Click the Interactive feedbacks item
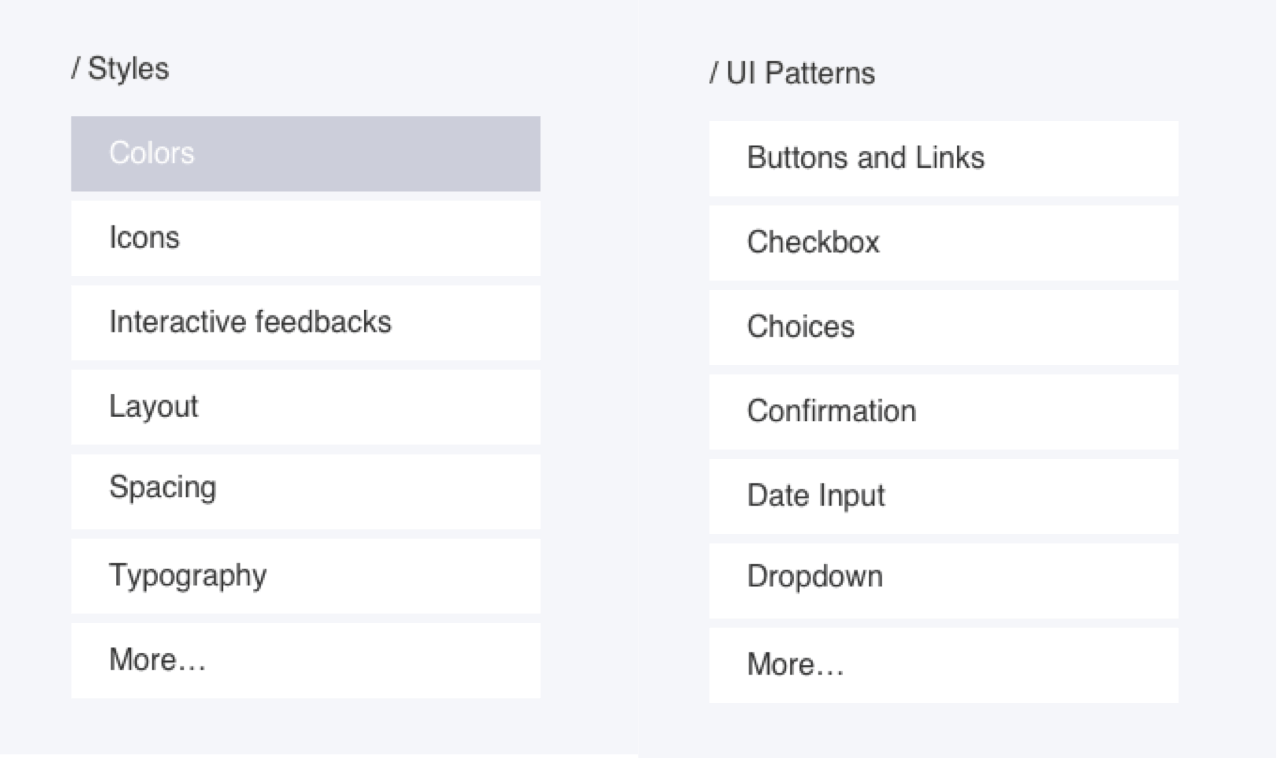 coord(305,322)
